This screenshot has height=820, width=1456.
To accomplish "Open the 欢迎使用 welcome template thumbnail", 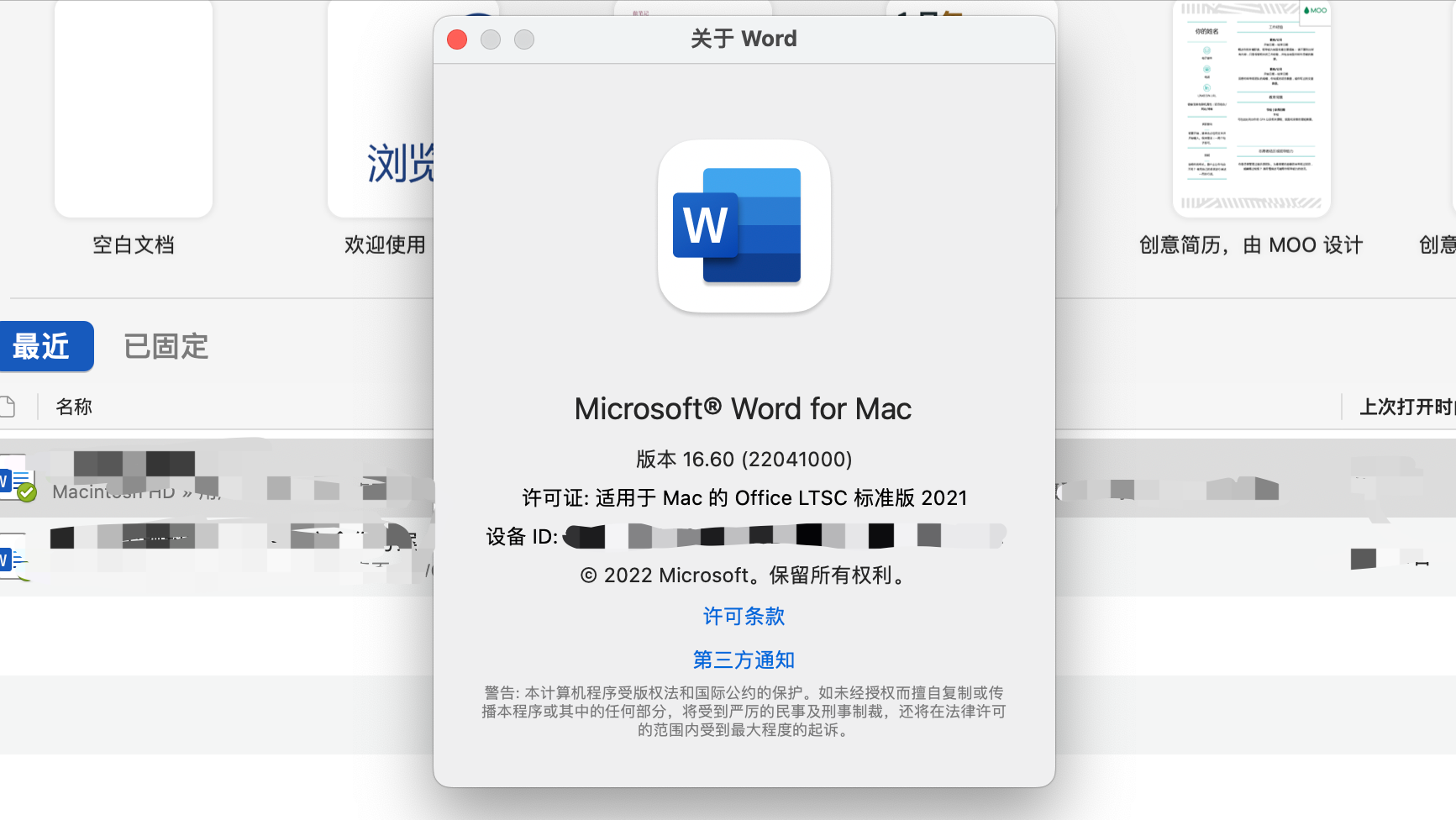I will click(381, 108).
